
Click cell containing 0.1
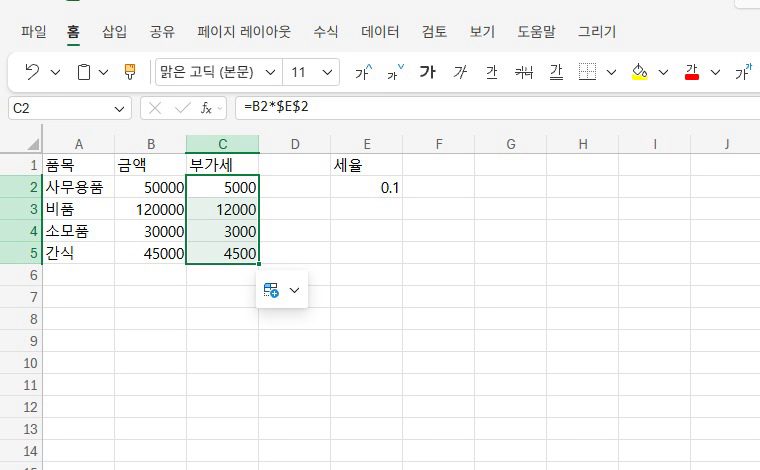pos(367,187)
